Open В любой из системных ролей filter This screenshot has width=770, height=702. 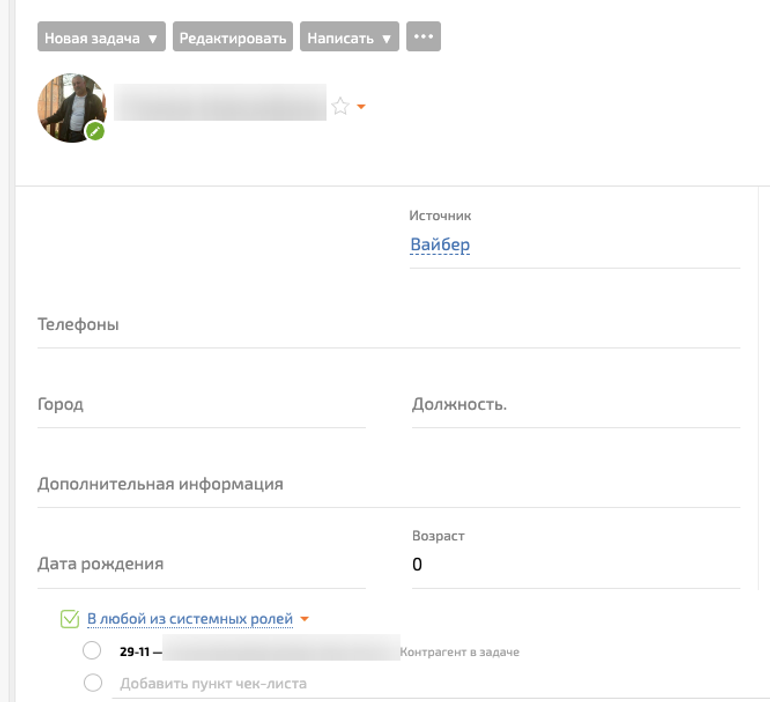190,619
